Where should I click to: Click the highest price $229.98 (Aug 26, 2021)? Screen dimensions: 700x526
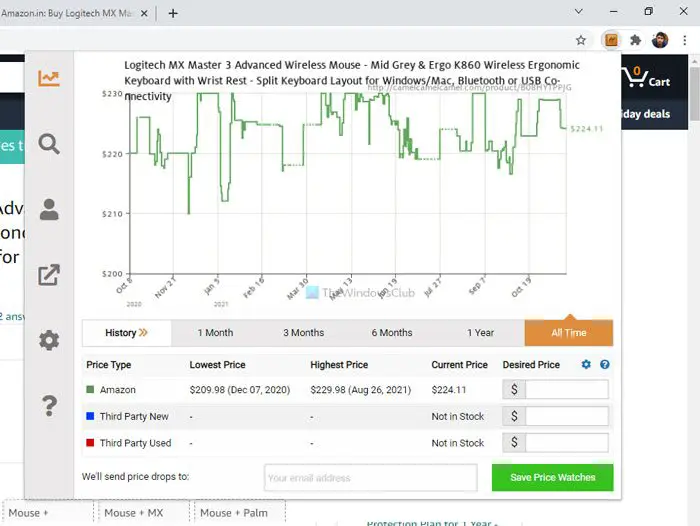point(361,390)
